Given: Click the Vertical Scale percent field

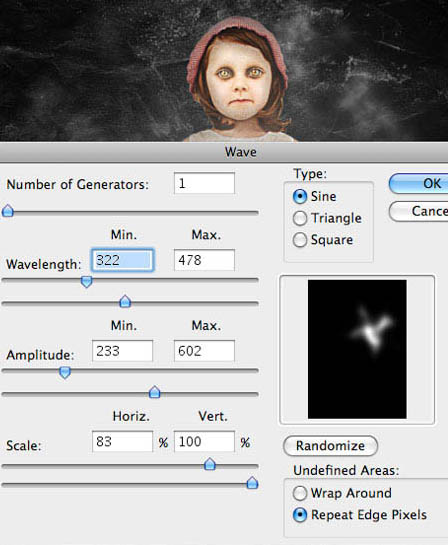Looking at the screenshot, I should tap(204, 441).
